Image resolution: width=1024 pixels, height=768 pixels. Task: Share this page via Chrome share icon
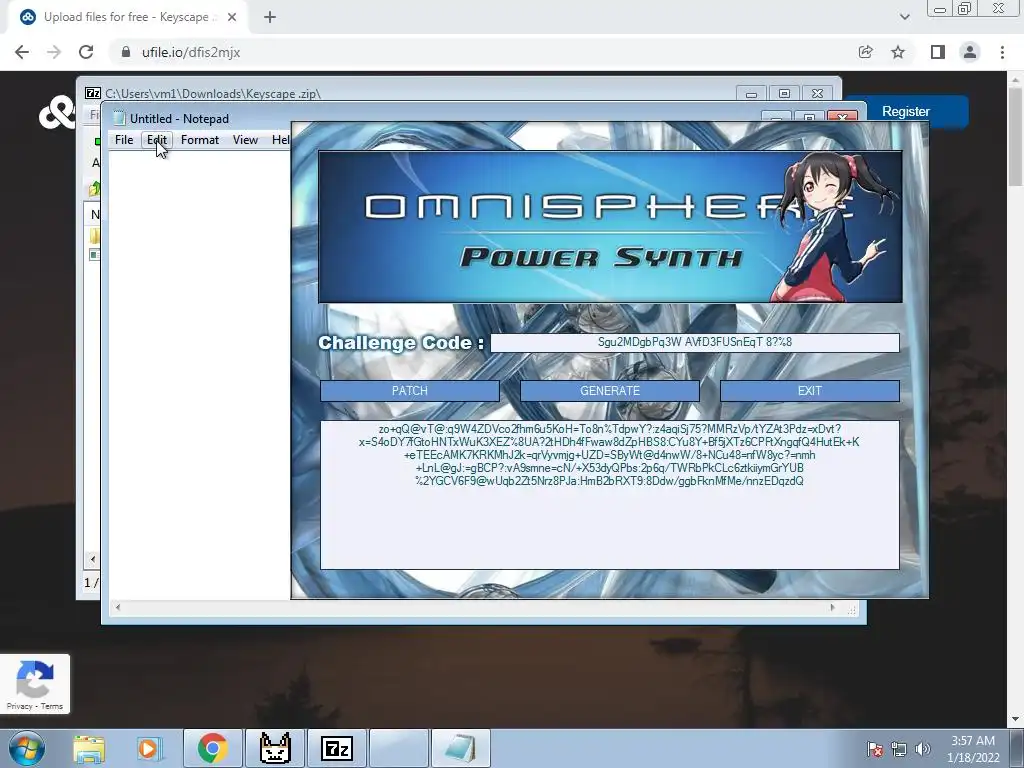865,52
